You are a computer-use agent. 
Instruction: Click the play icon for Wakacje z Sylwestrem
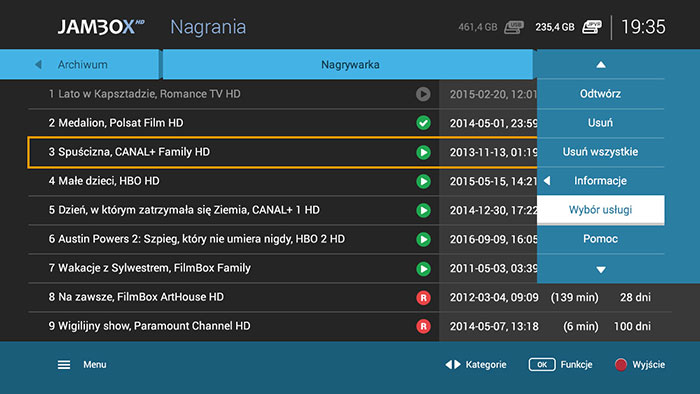423,269
